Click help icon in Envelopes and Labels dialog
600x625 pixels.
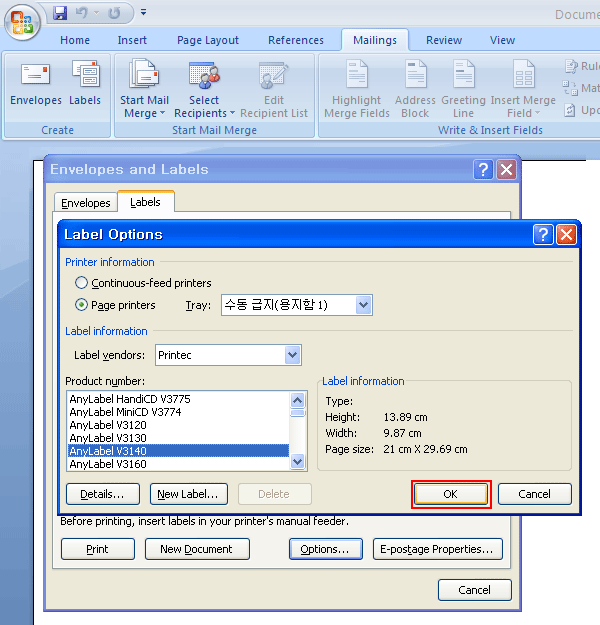pyautogui.click(x=483, y=170)
